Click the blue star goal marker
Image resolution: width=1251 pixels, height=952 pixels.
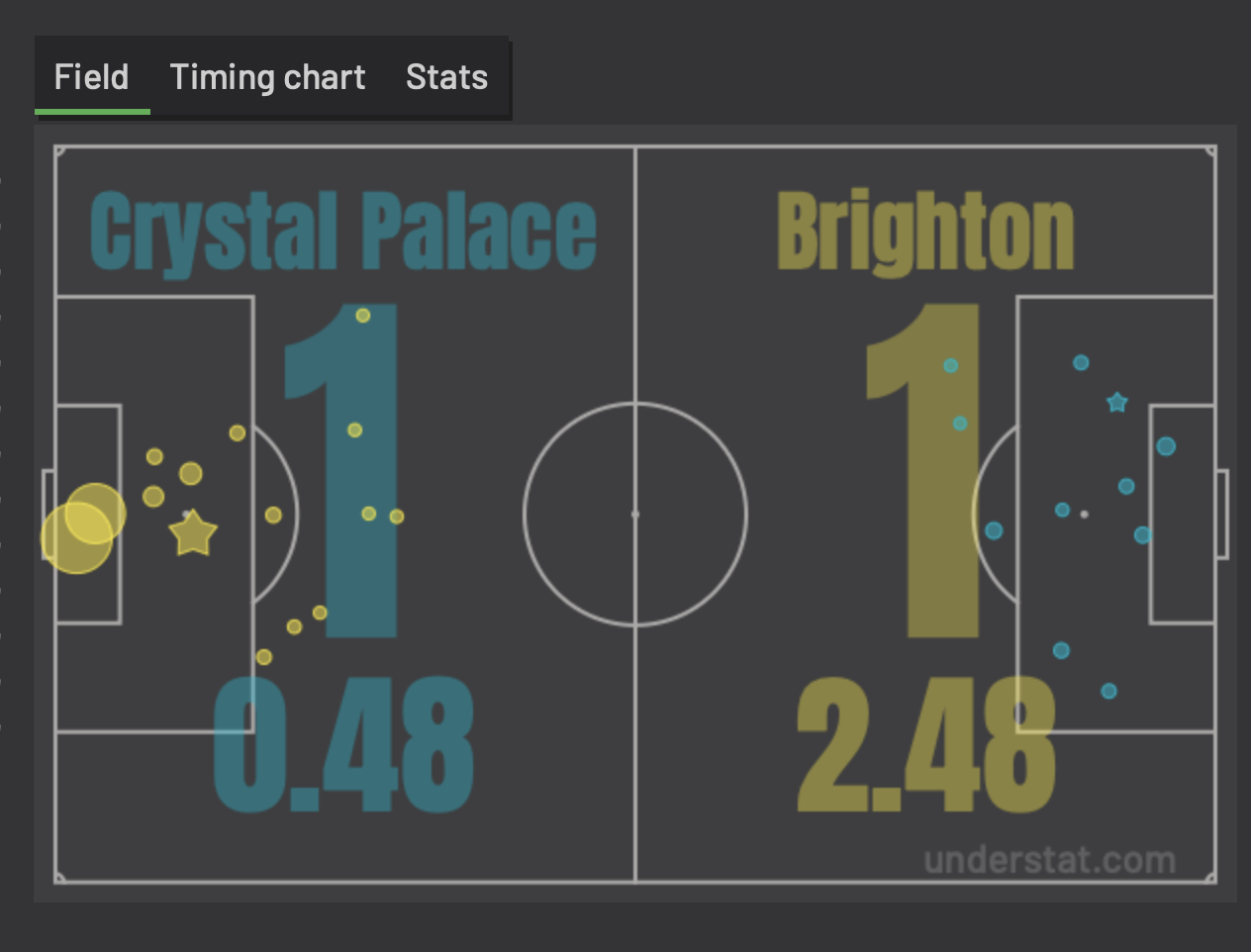tap(1117, 403)
